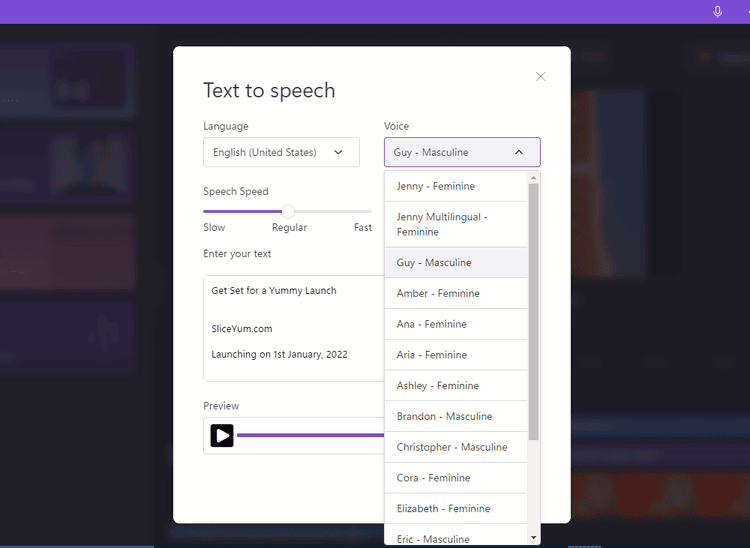The height and width of the screenshot is (548, 750).
Task: Choose Cora - Feminine voice
Action: click(456, 478)
